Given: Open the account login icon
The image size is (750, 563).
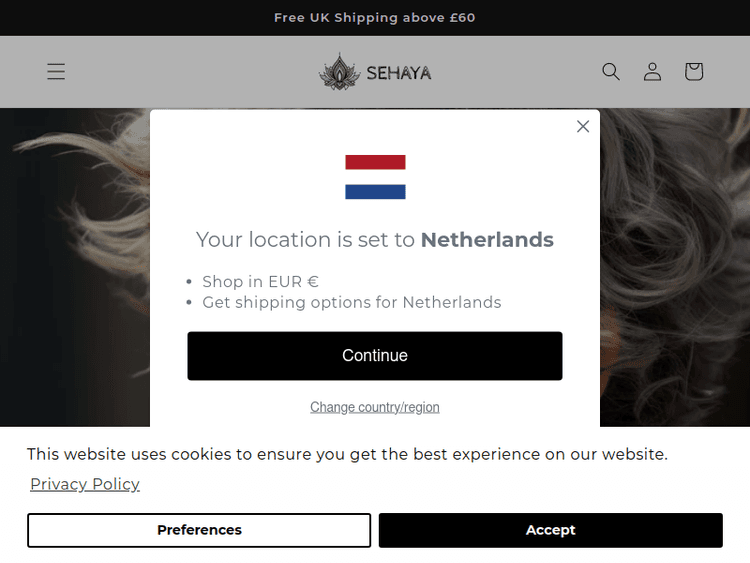Looking at the screenshot, I should 652,71.
